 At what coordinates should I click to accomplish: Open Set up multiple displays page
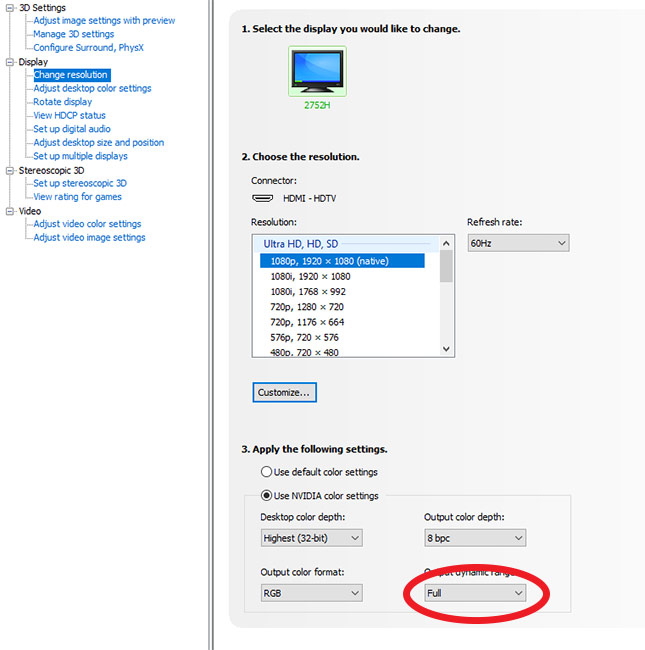80,156
